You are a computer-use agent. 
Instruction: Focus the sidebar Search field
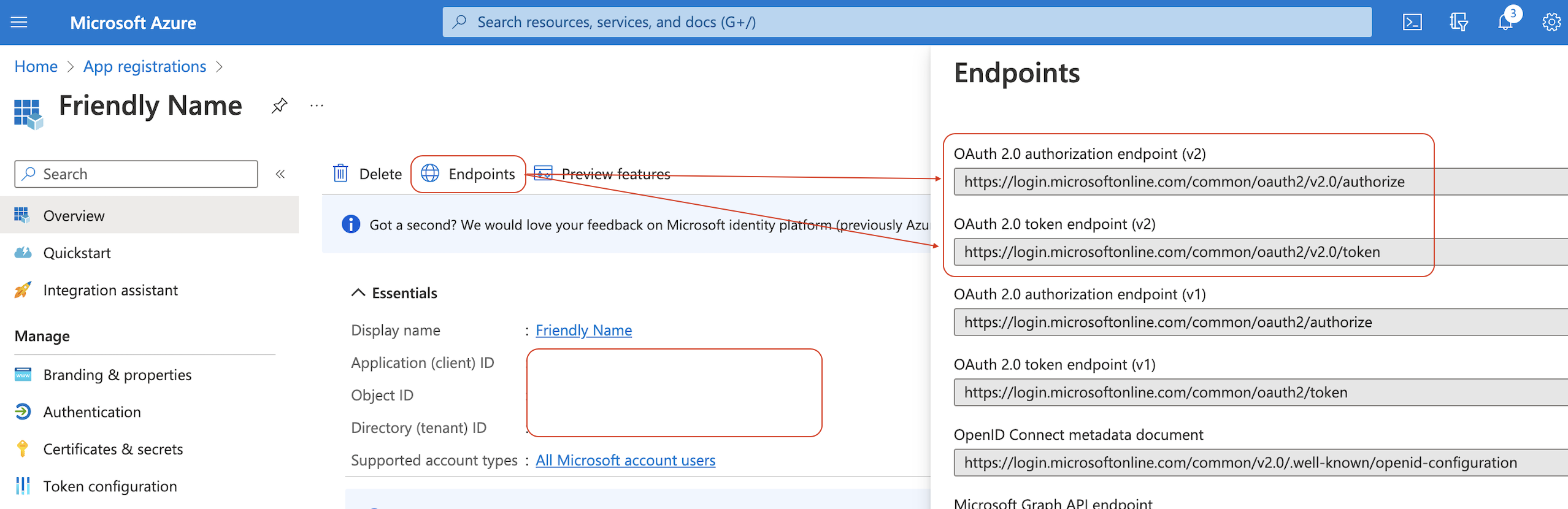tap(136, 174)
